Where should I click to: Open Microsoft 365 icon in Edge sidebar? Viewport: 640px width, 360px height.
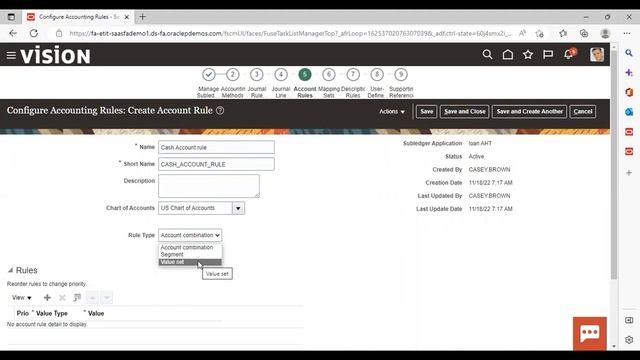pos(629,92)
